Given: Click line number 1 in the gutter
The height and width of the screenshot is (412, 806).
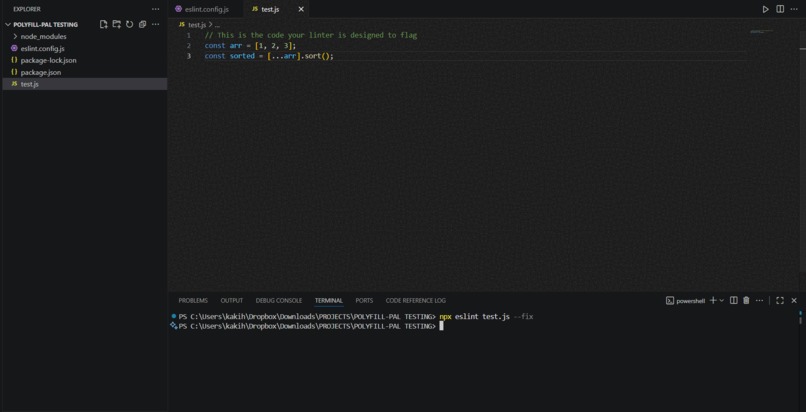Looking at the screenshot, I should [x=189, y=35].
